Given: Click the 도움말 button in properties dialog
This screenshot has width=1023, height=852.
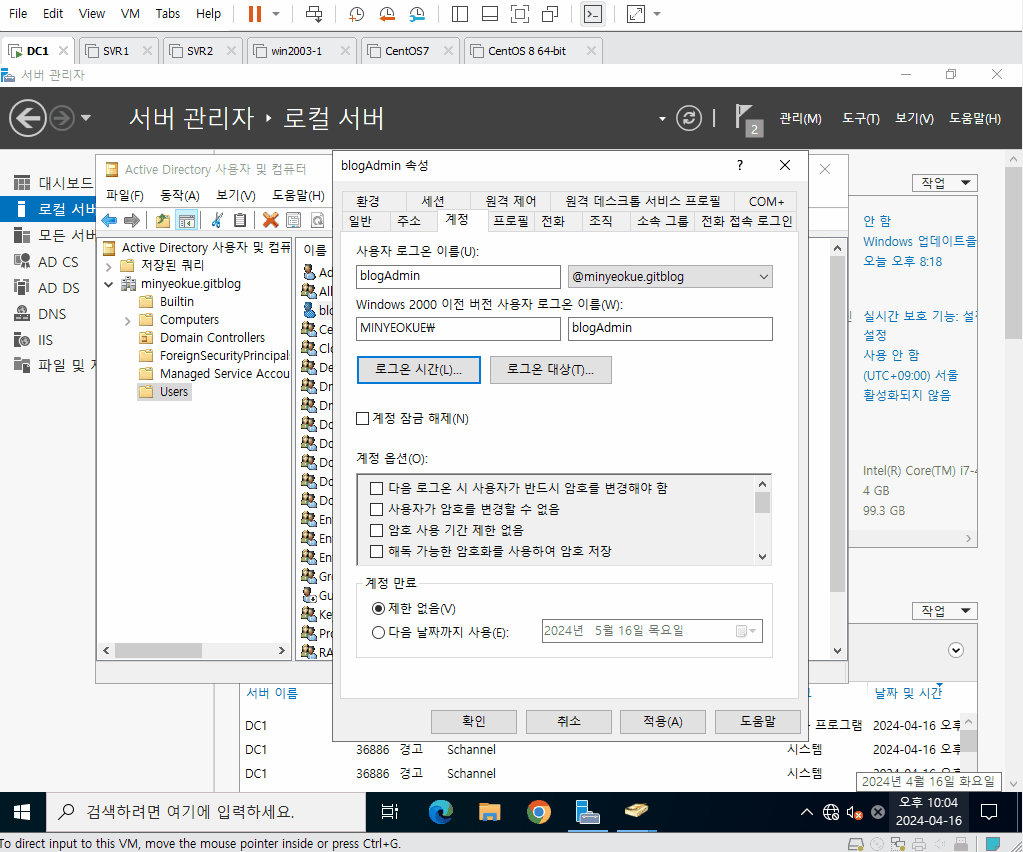Looking at the screenshot, I should 758,722.
